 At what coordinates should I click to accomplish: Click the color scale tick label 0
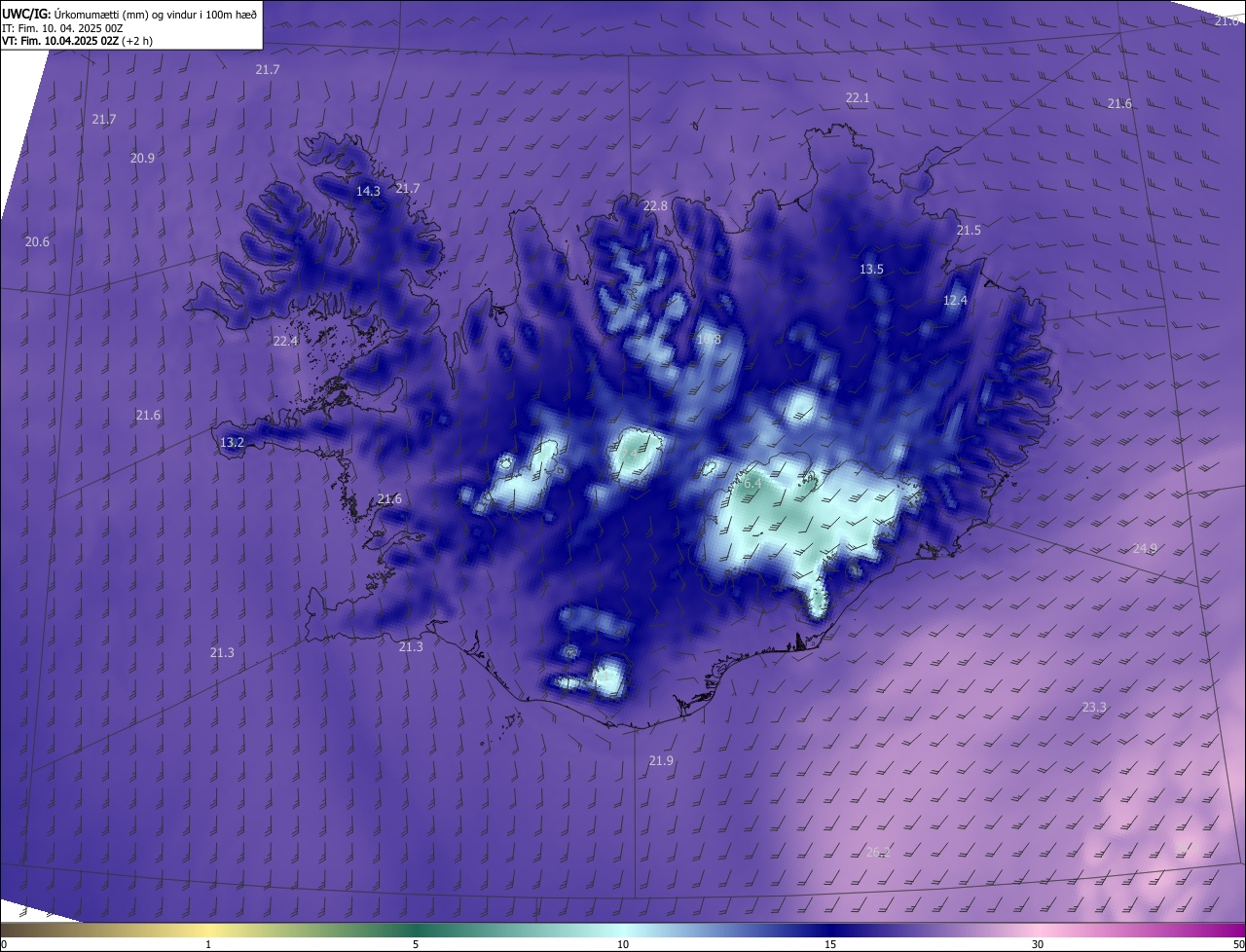[4, 944]
